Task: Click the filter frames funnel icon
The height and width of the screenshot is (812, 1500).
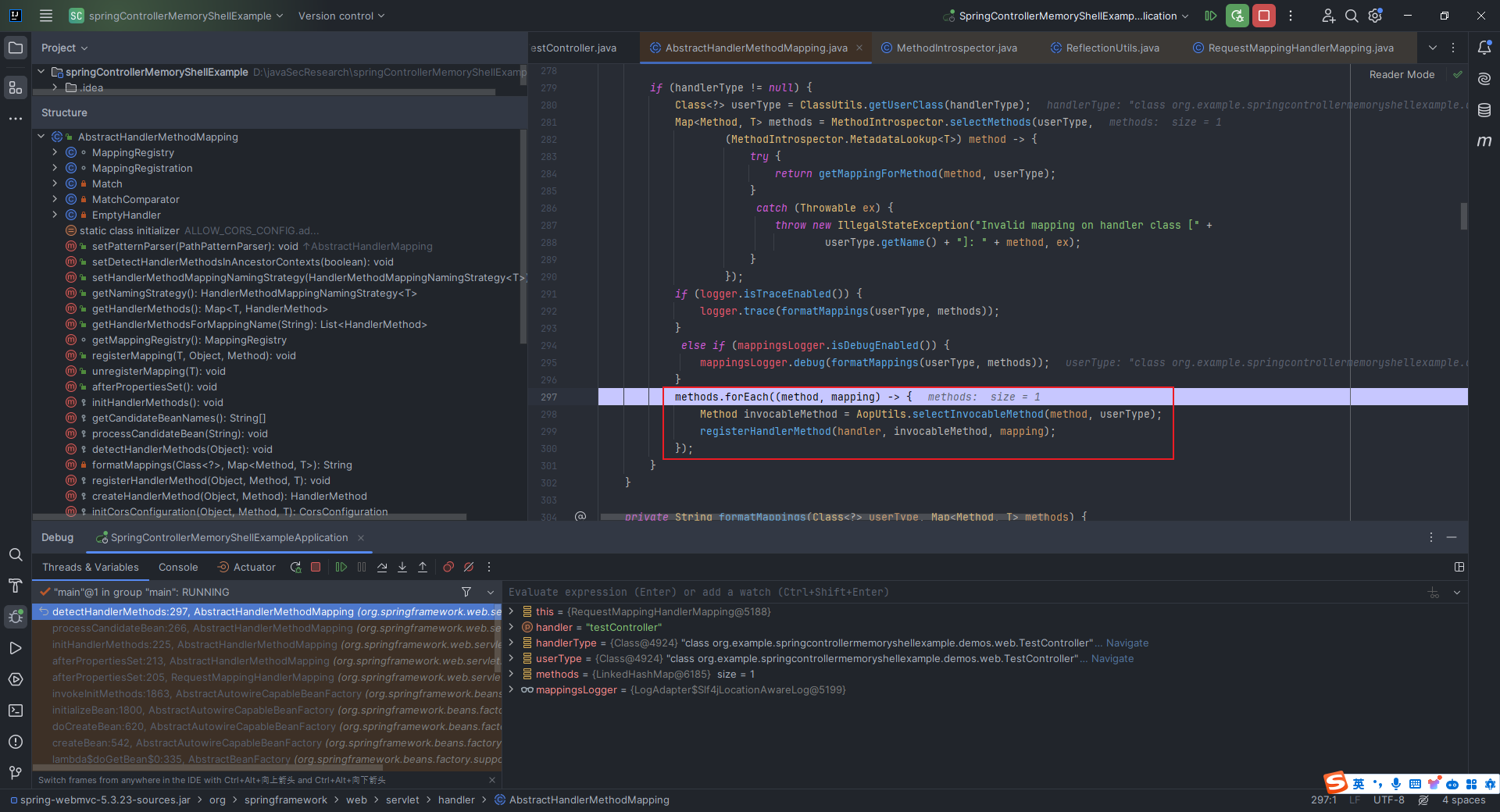Action: click(x=466, y=593)
